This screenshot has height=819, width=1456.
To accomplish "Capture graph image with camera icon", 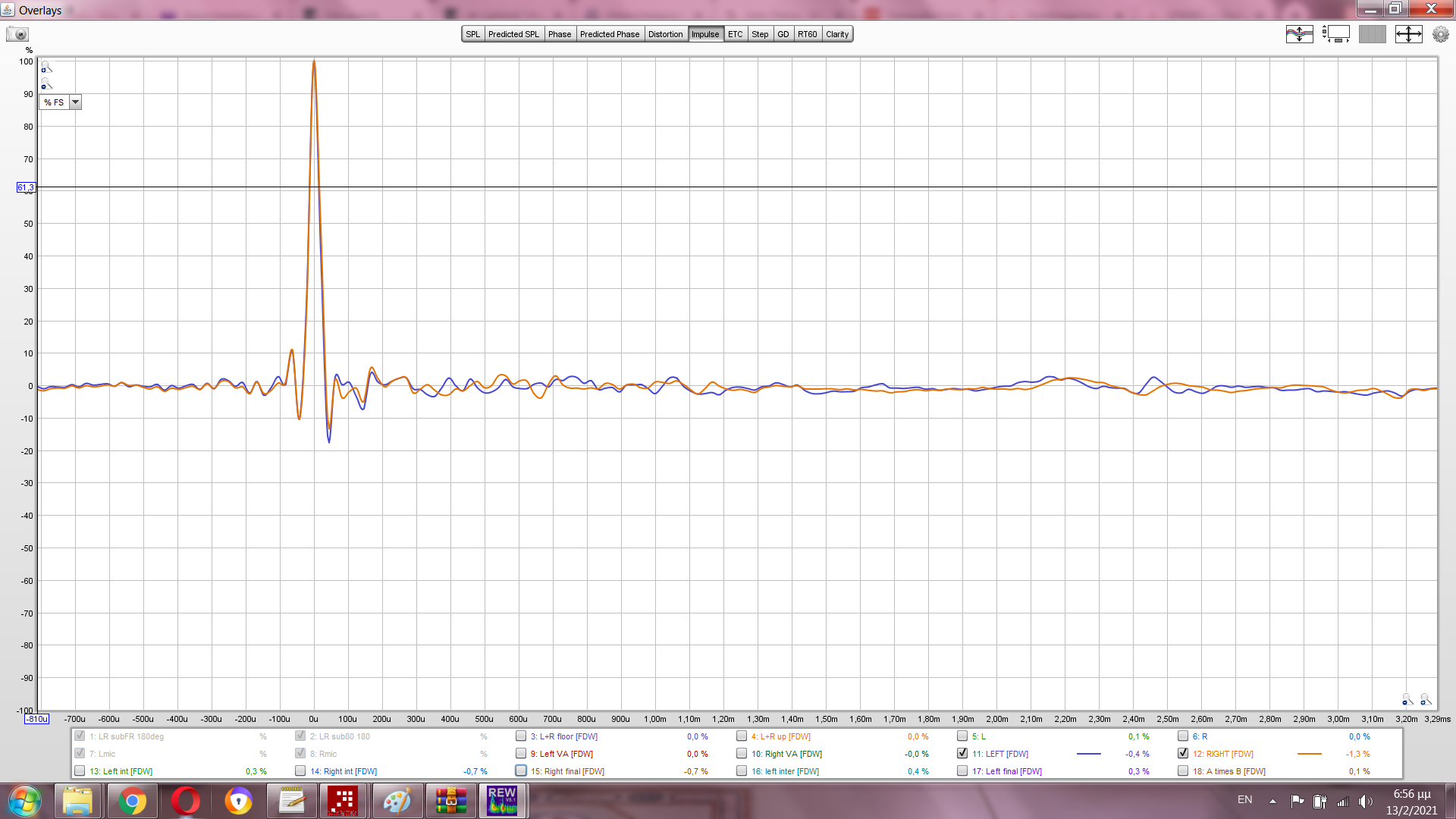I will [x=17, y=34].
